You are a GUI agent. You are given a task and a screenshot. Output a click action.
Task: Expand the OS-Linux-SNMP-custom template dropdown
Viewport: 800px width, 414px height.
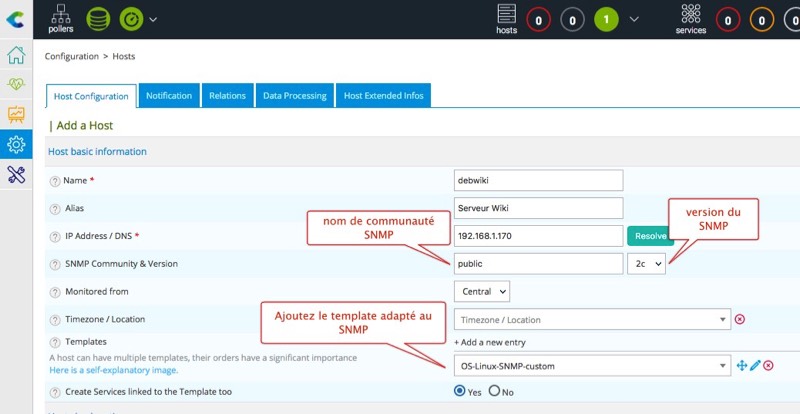721,366
